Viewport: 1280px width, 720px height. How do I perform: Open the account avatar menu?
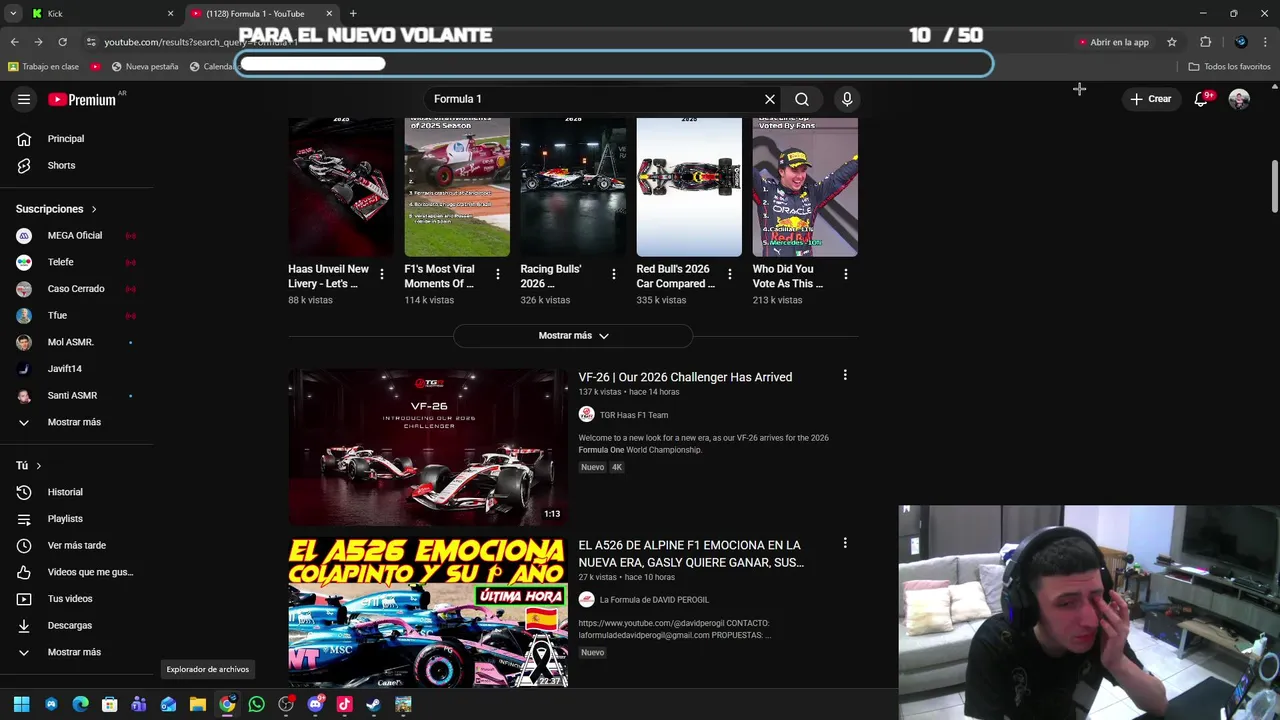[x=1239, y=99]
